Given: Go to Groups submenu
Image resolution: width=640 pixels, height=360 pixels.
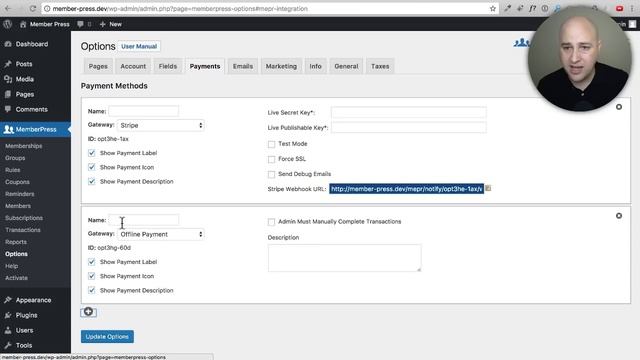Looking at the screenshot, I should click(x=15, y=158).
